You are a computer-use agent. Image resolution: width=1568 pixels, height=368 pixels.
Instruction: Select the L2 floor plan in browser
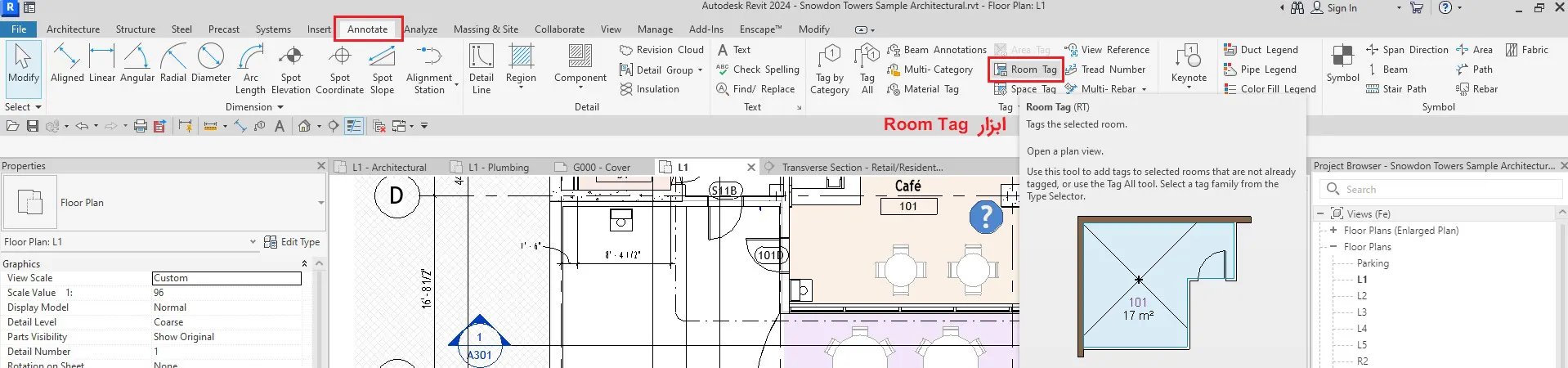pyautogui.click(x=1362, y=296)
